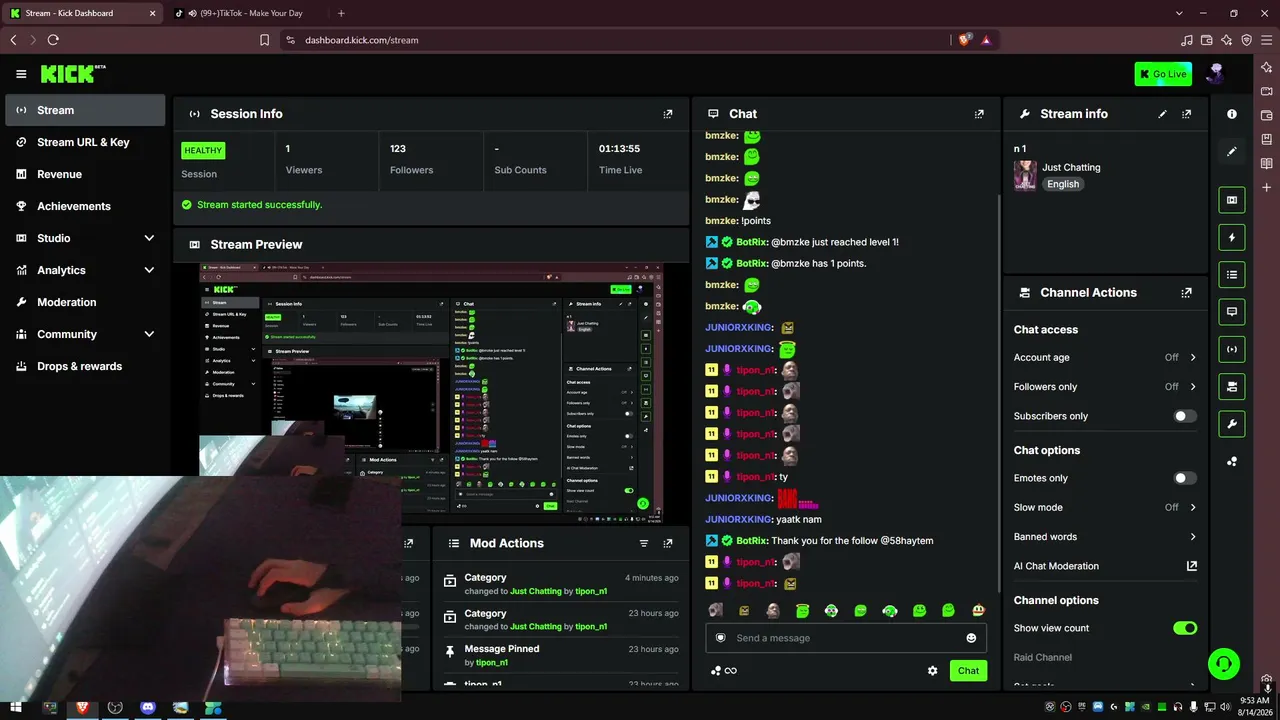Toggle the channel actions widget icon in right bar
Screen dimensions: 1280x720
1232,386
